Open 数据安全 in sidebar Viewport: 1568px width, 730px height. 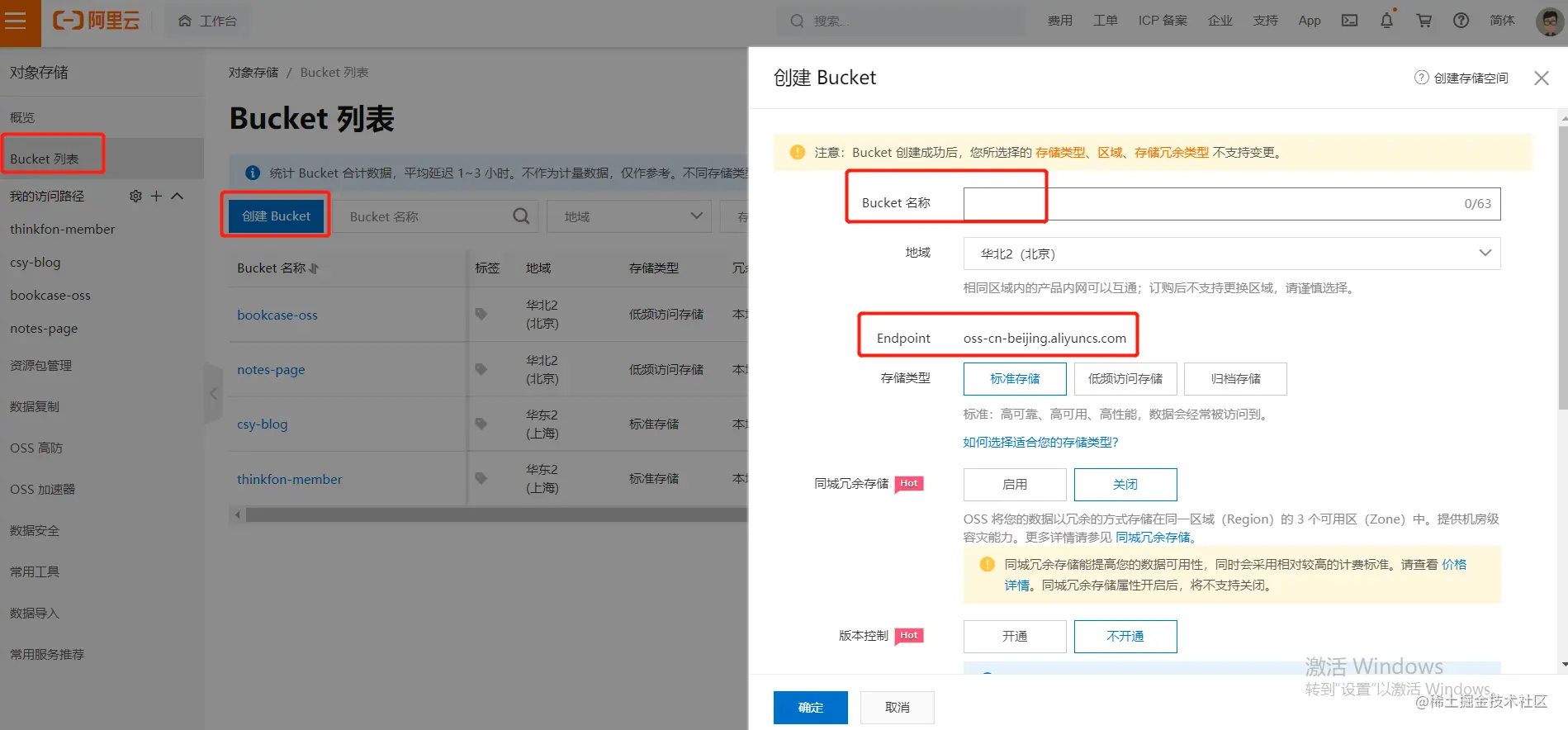(x=35, y=530)
